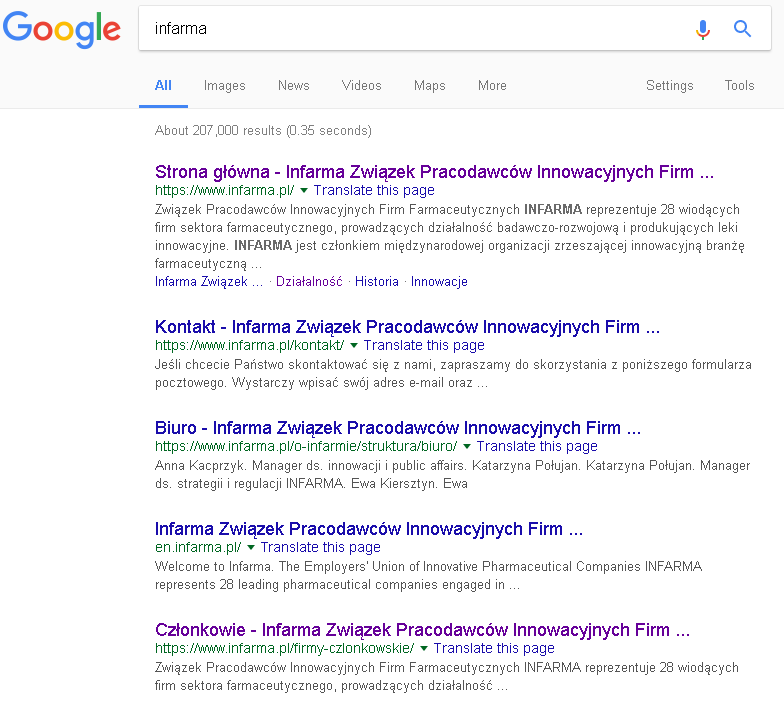This screenshot has width=784, height=715.
Task: Open the News tab
Action: point(293,86)
